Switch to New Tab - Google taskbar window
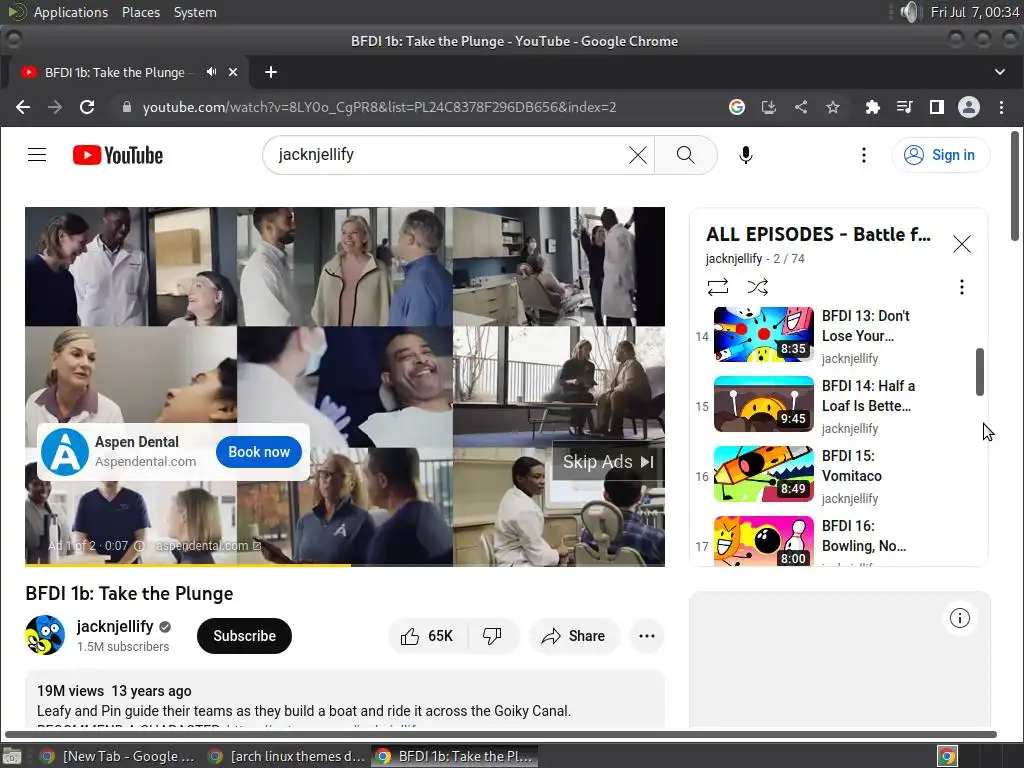The image size is (1024, 768). pos(118,756)
